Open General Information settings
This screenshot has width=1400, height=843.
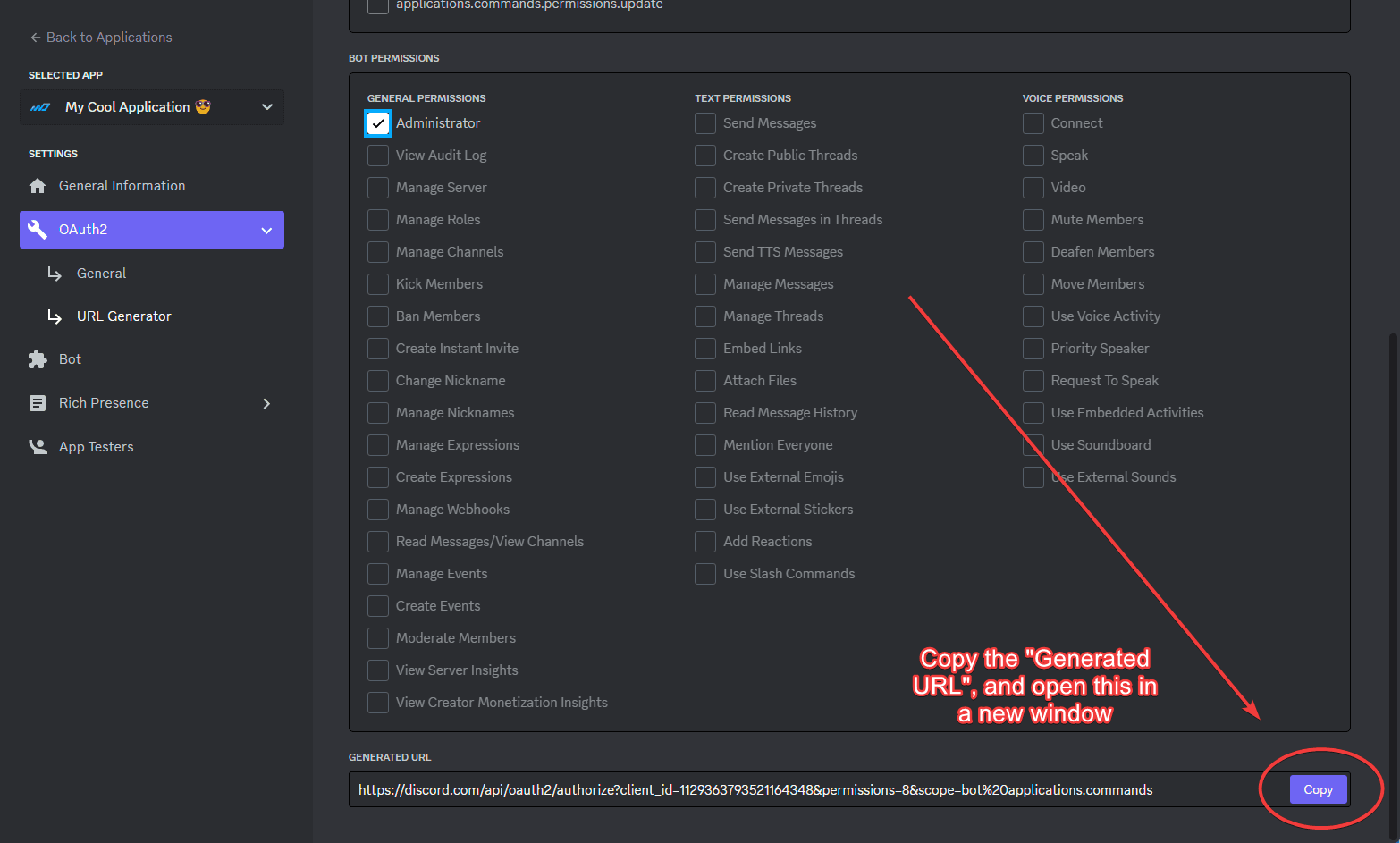tap(152, 186)
